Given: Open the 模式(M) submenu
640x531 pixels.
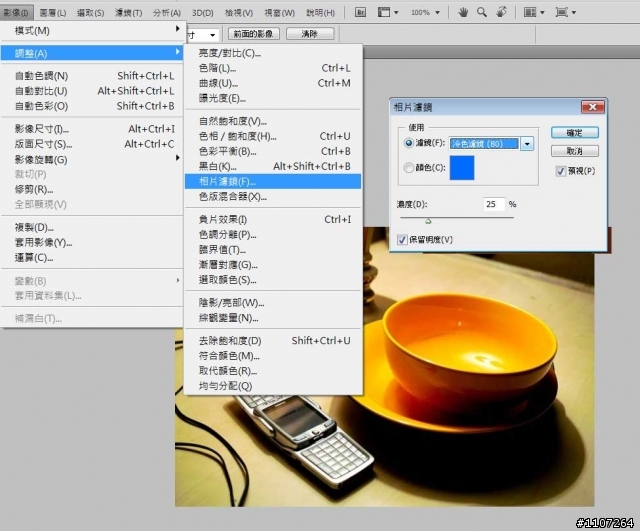Looking at the screenshot, I should click(x=91, y=31).
